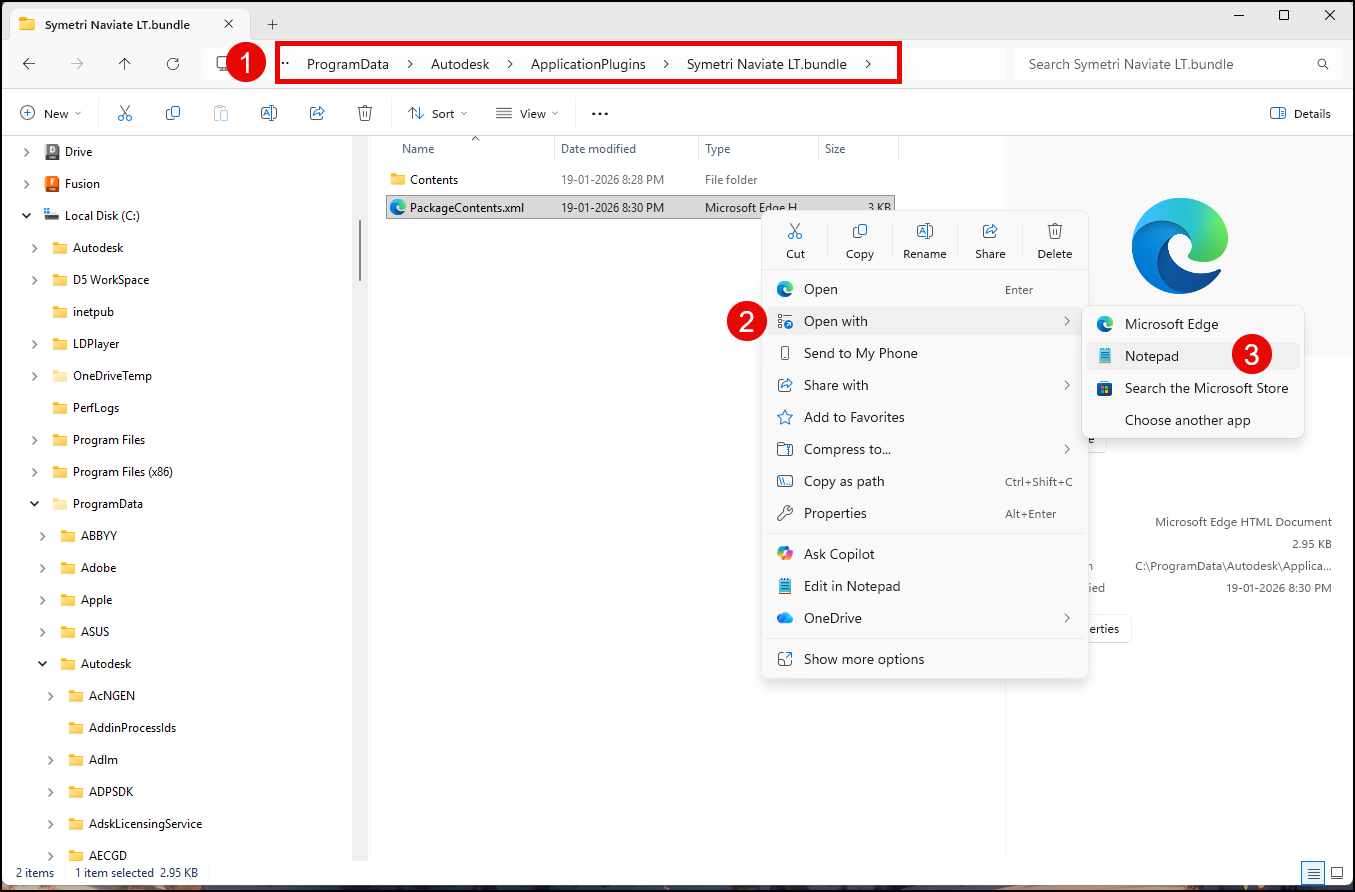The height and width of the screenshot is (892, 1355).
Task: Click the Copy icon in toolbar
Action: 173,113
